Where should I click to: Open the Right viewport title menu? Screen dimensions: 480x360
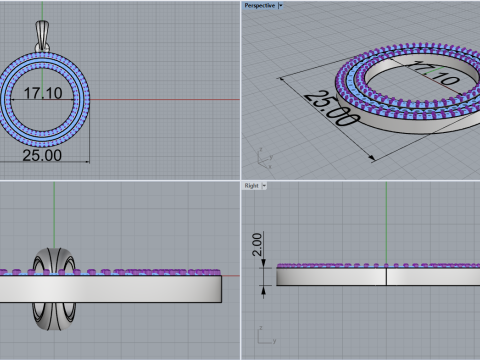click(x=251, y=186)
